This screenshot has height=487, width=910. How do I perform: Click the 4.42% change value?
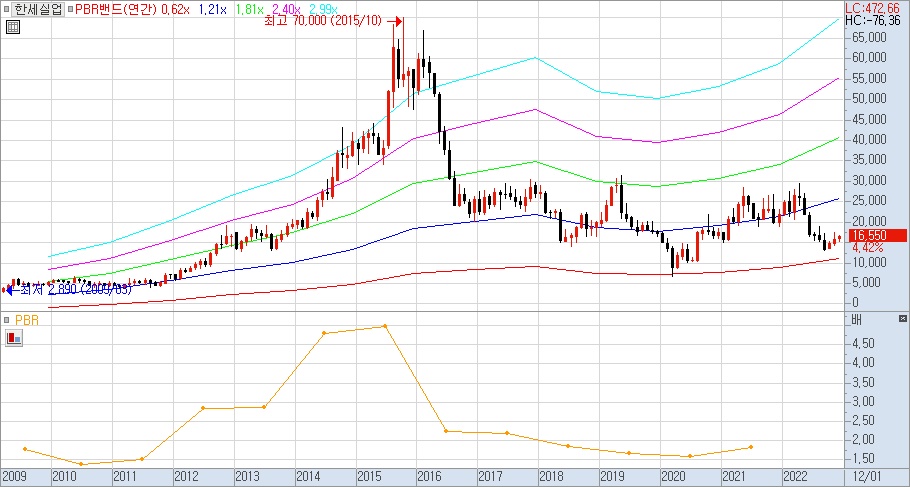(869, 248)
